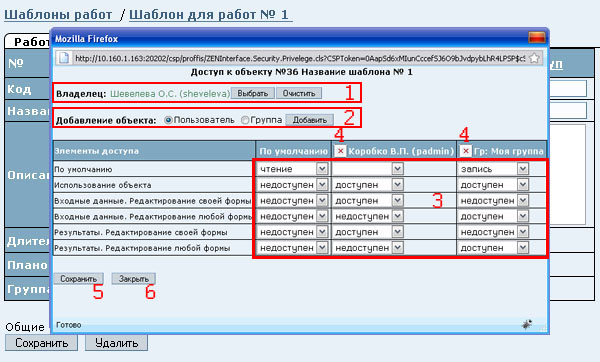Close the Mozilla Firefox popup window
The image size is (600, 362).
[x=536, y=38]
